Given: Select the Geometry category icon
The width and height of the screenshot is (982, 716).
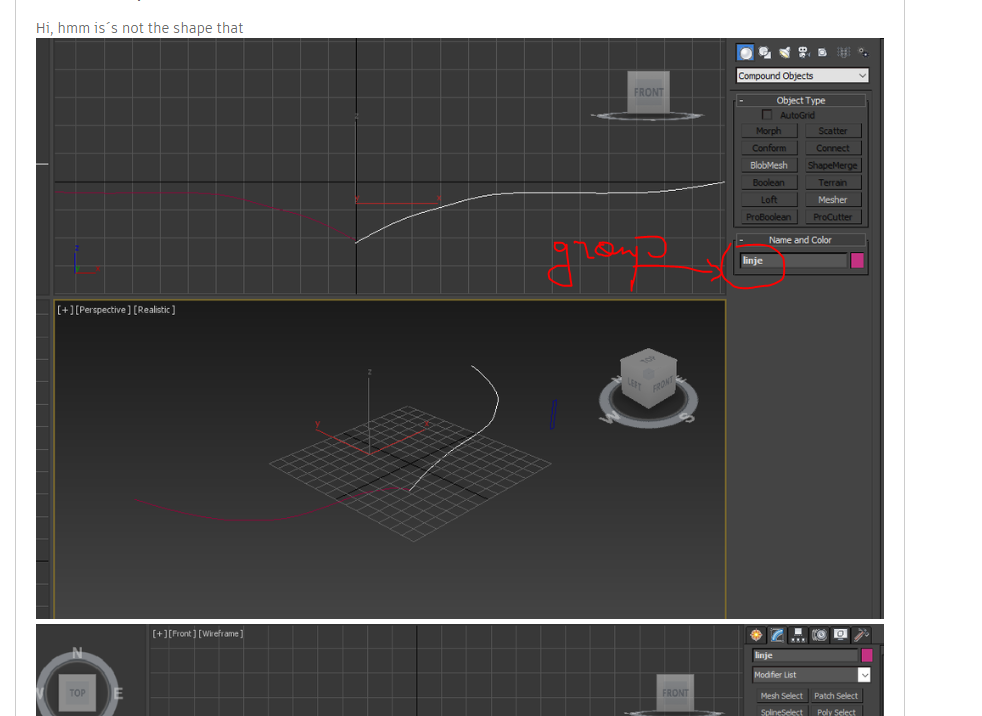Looking at the screenshot, I should pos(745,53).
